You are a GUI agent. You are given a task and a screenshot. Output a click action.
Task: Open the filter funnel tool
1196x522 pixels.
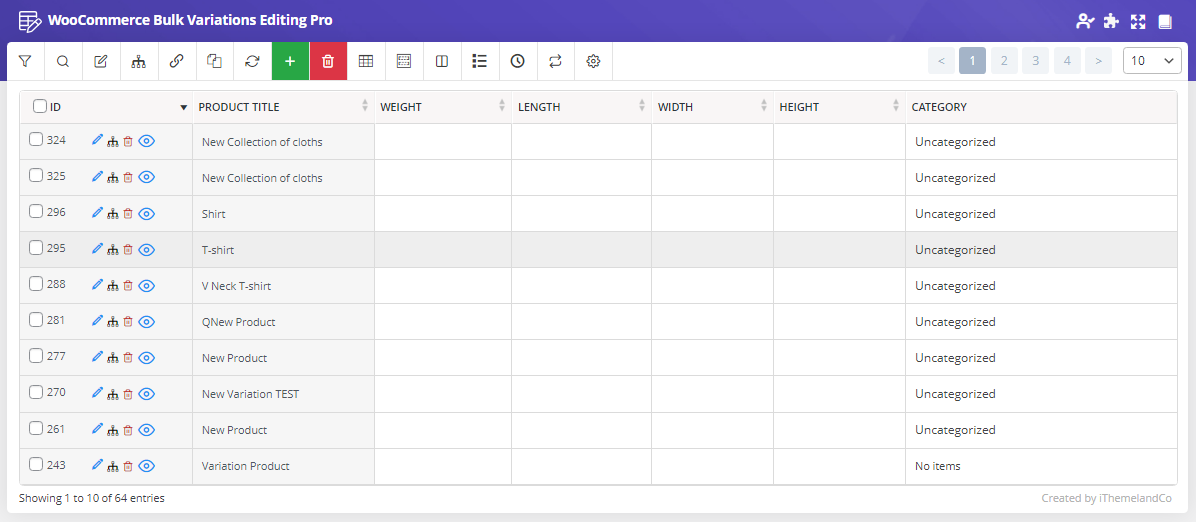25,61
